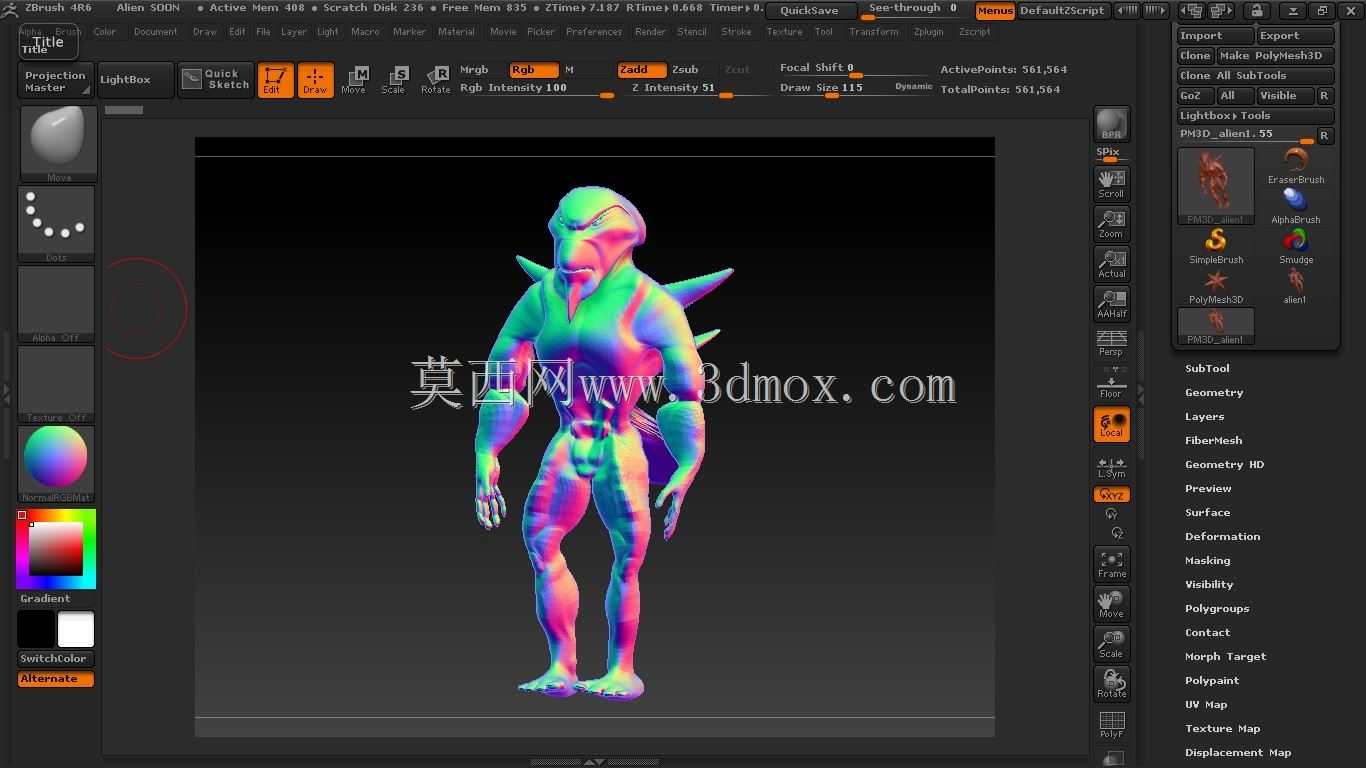The image size is (1366, 768).
Task: Open the Zplugin menu
Action: coord(928,32)
